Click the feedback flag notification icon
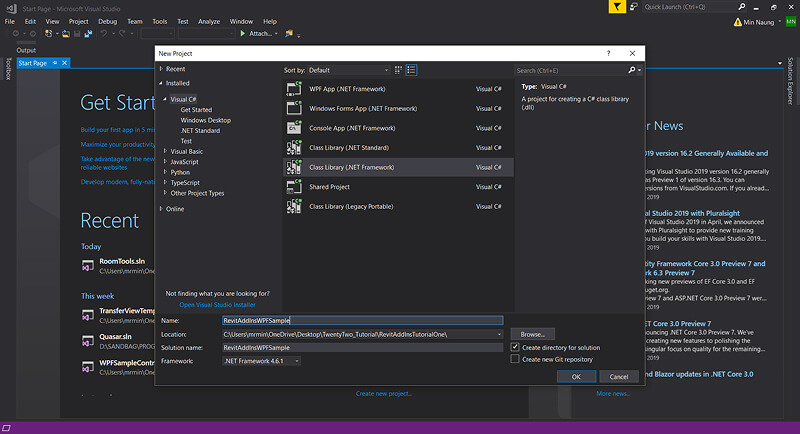 618,7
